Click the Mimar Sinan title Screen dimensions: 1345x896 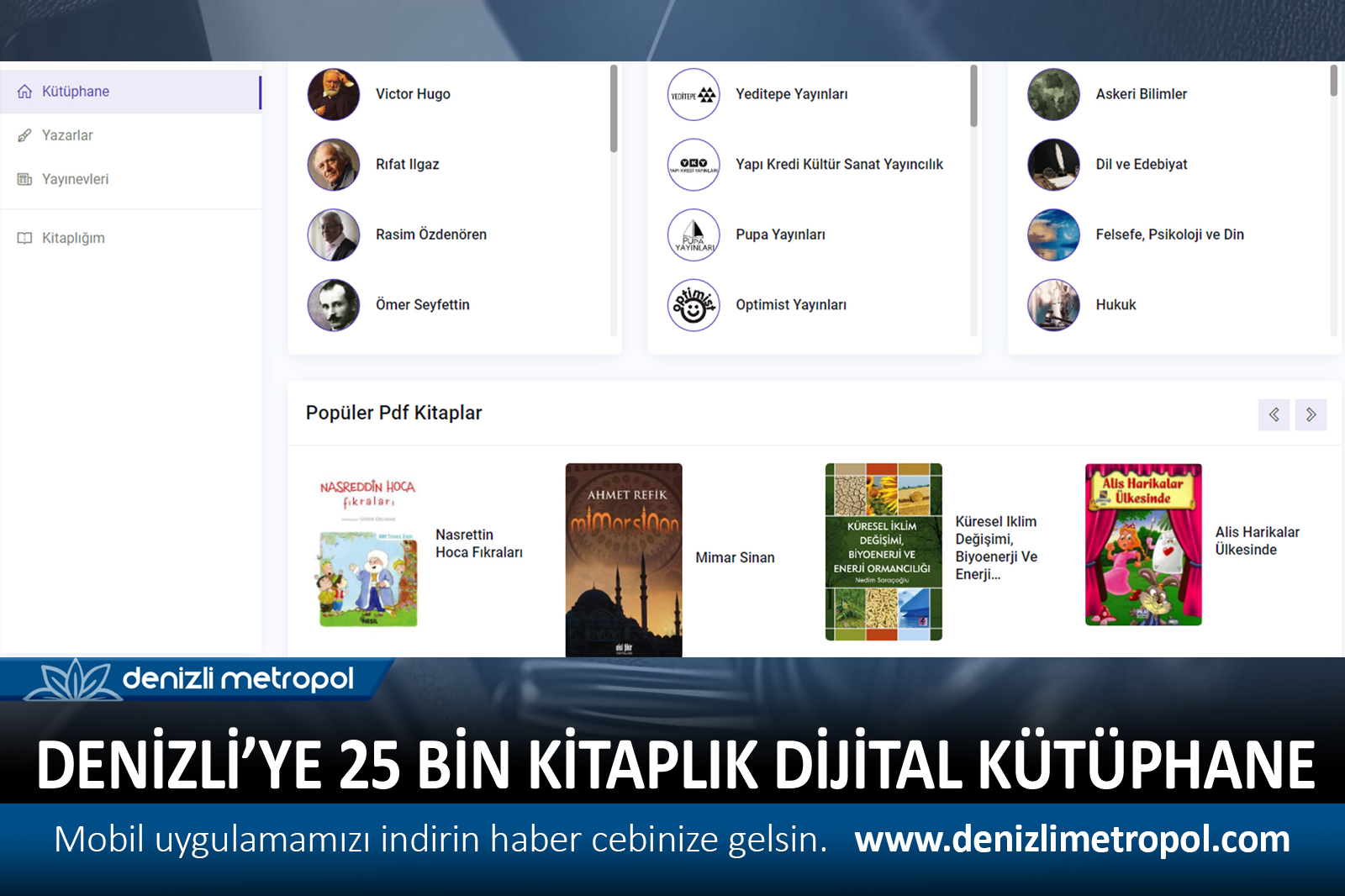point(736,558)
